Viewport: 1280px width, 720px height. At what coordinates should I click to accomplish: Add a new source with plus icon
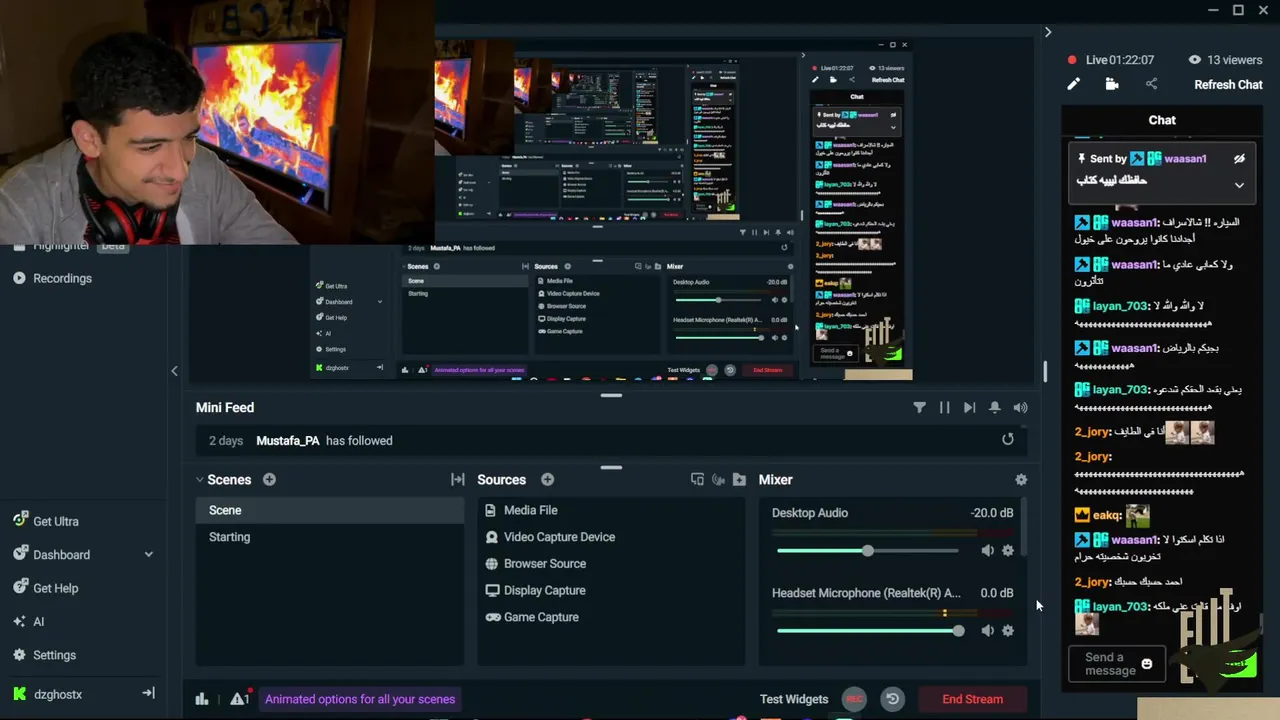click(x=547, y=480)
